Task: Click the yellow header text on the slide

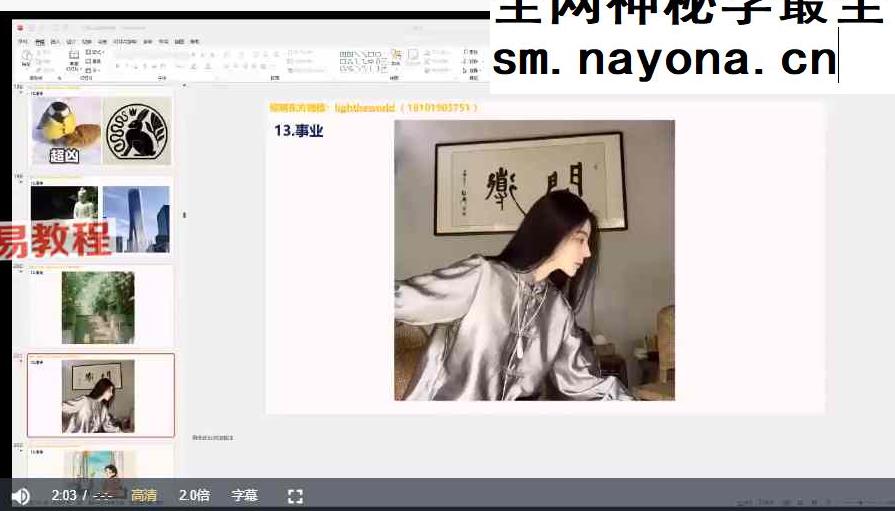Action: 373,107
